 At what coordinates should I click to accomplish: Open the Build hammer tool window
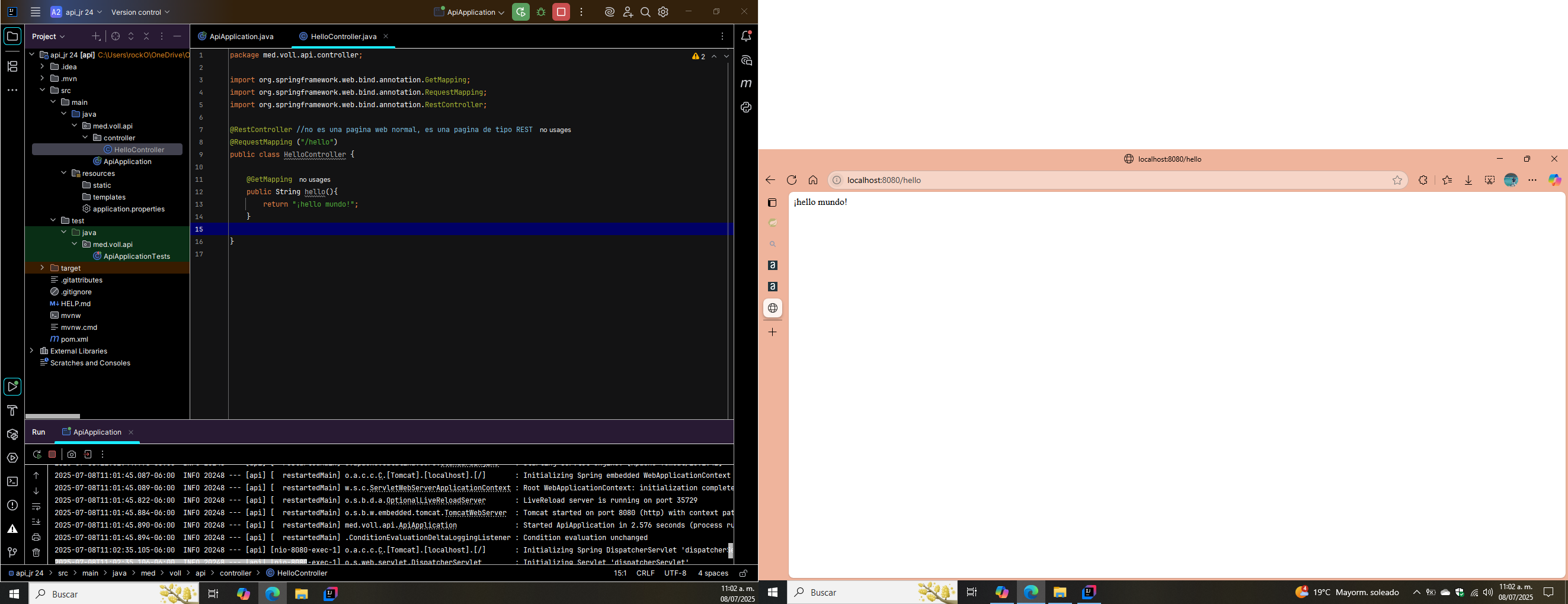click(x=12, y=410)
